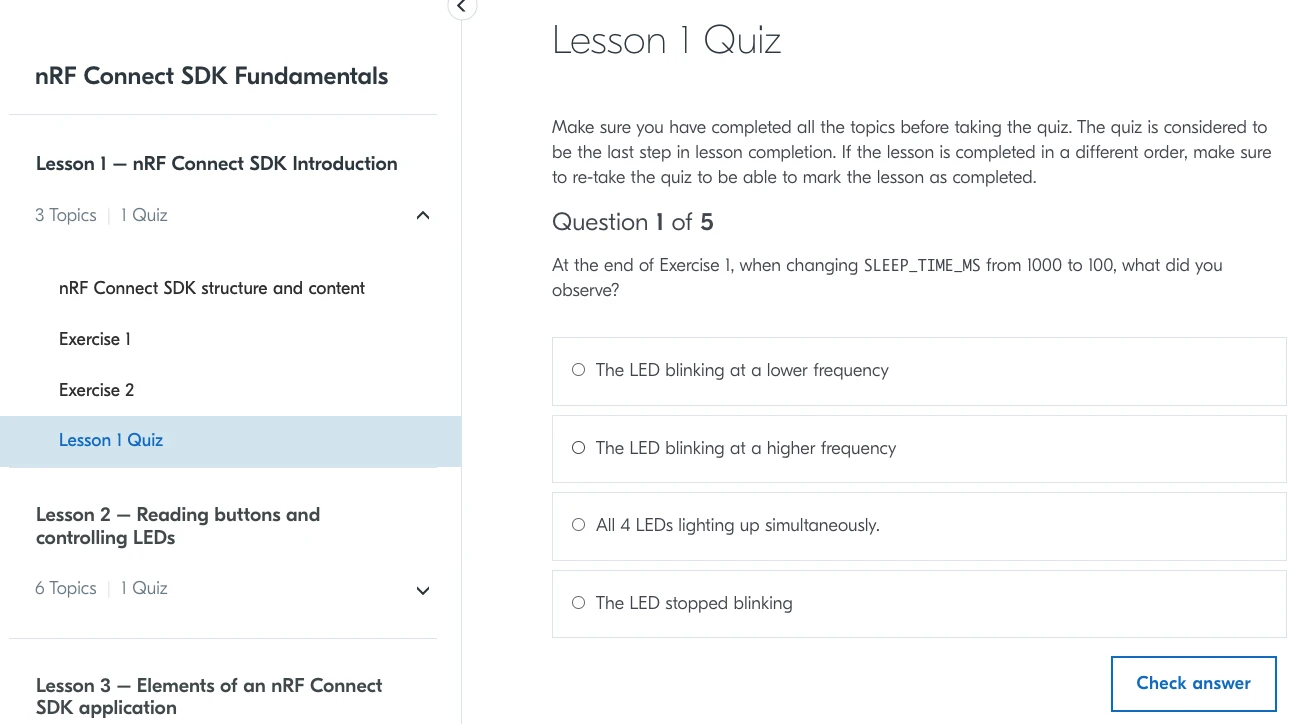Open the "Exercise 1" topic
Screen dimensions: 1290x724
click(x=94, y=339)
